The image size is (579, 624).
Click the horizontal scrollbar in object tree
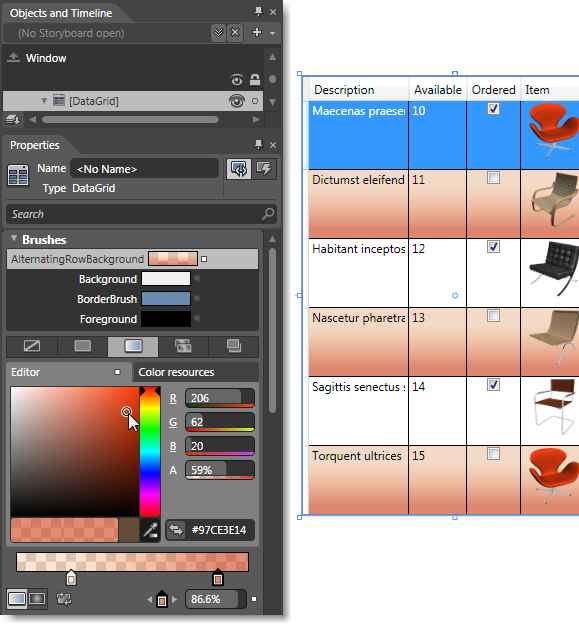click(x=130, y=119)
